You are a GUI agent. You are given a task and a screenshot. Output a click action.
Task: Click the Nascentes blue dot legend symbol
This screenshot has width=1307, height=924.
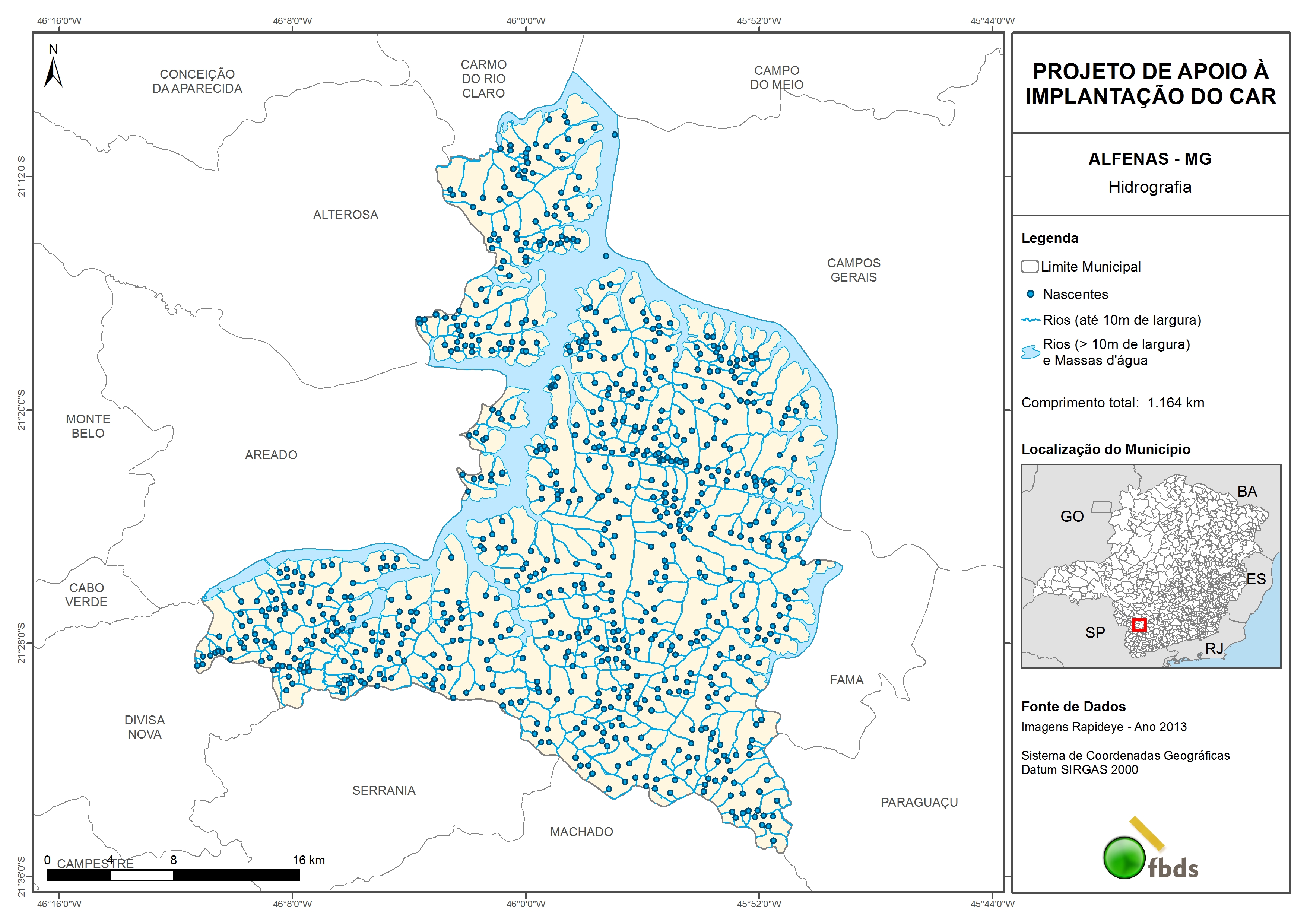click(1030, 294)
